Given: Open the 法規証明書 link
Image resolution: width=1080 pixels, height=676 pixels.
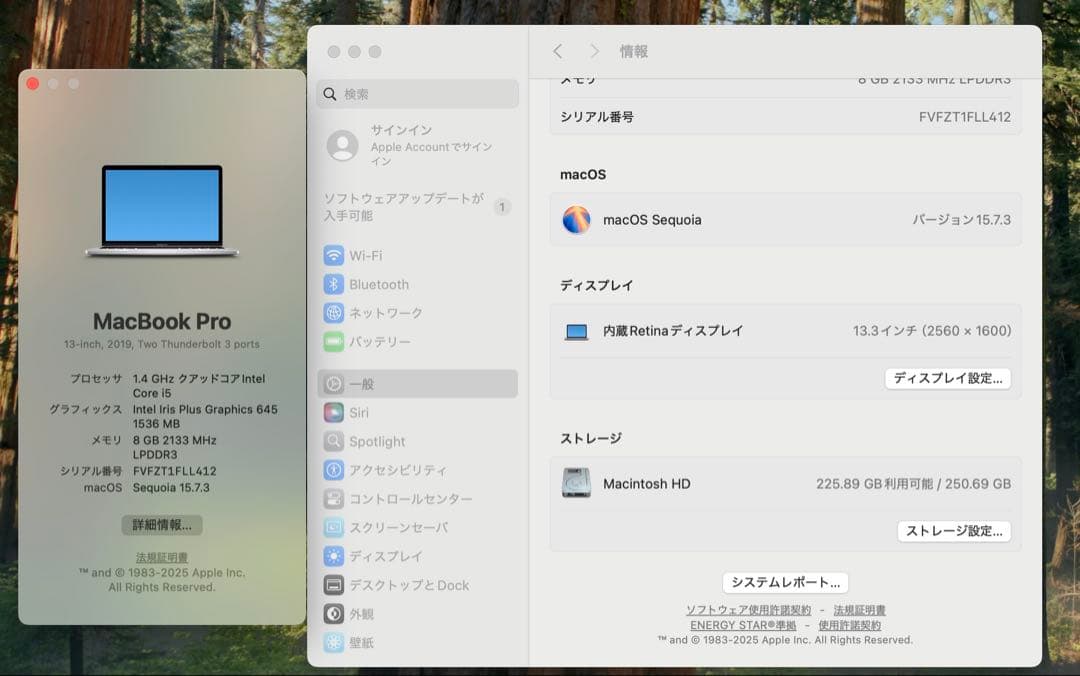Looking at the screenshot, I should [161, 558].
